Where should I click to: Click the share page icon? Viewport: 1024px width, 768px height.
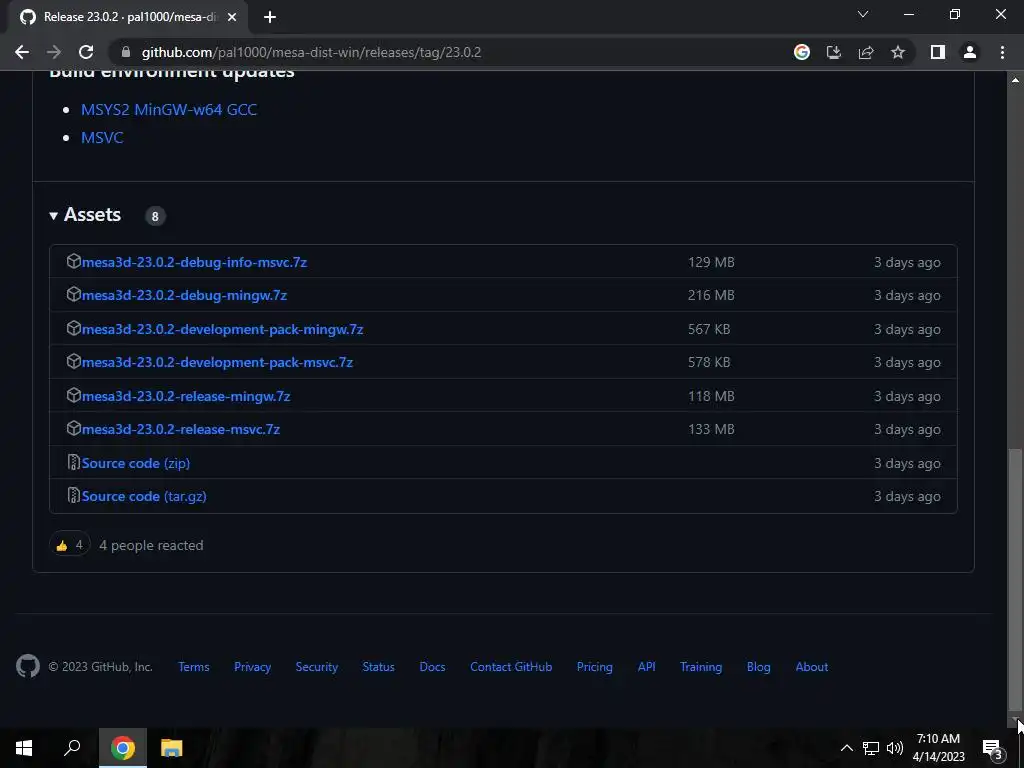click(x=866, y=52)
